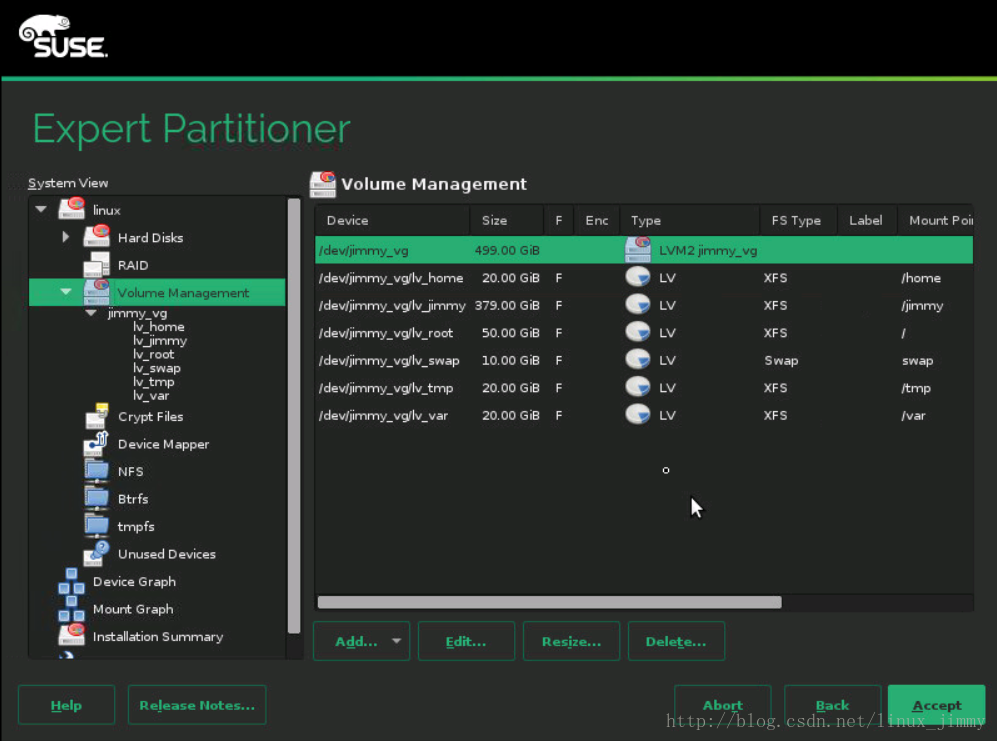
Task: Collapse the linux tree node
Action: 41,209
